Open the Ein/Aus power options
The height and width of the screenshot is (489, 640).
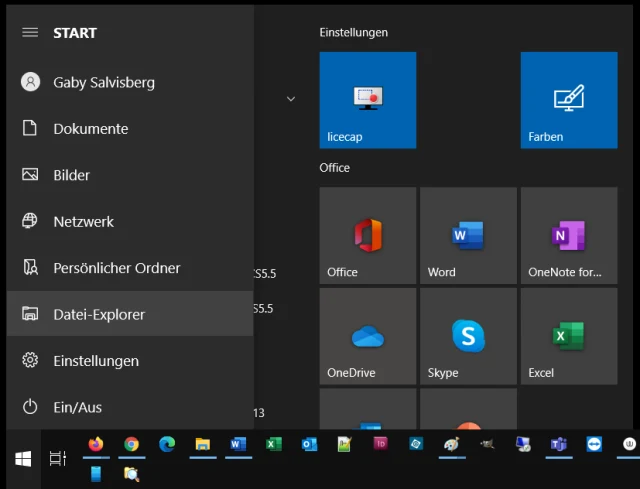pyautogui.click(x=77, y=407)
